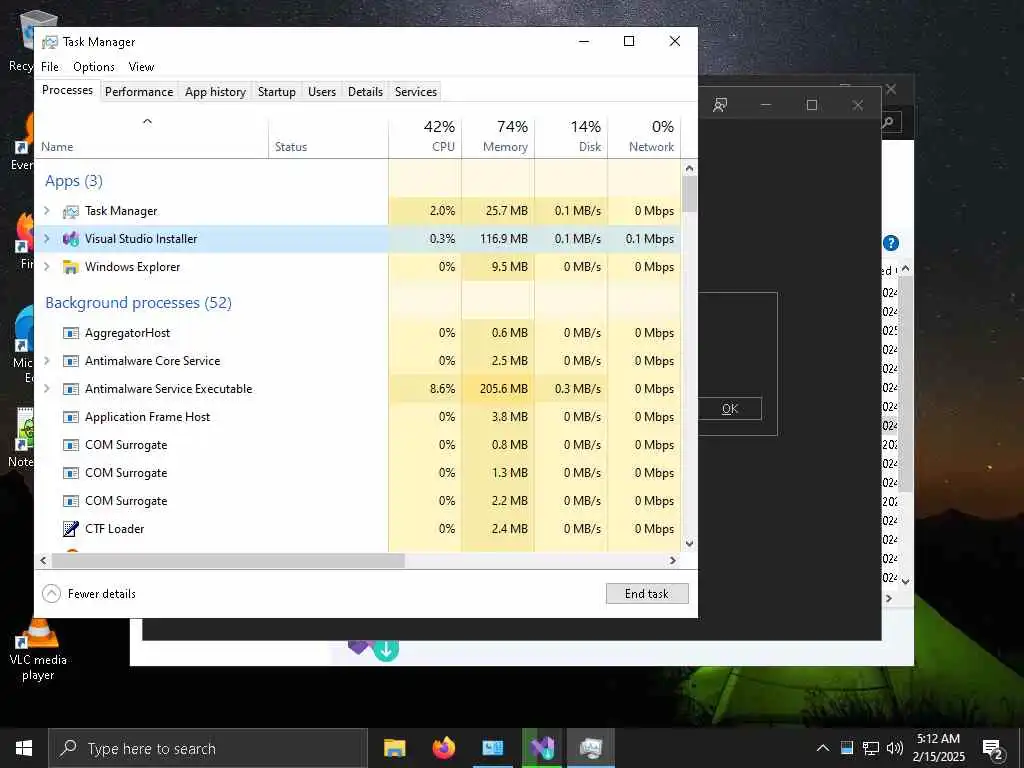
Task: Open Task Manager taskbar icon
Action: point(591,748)
